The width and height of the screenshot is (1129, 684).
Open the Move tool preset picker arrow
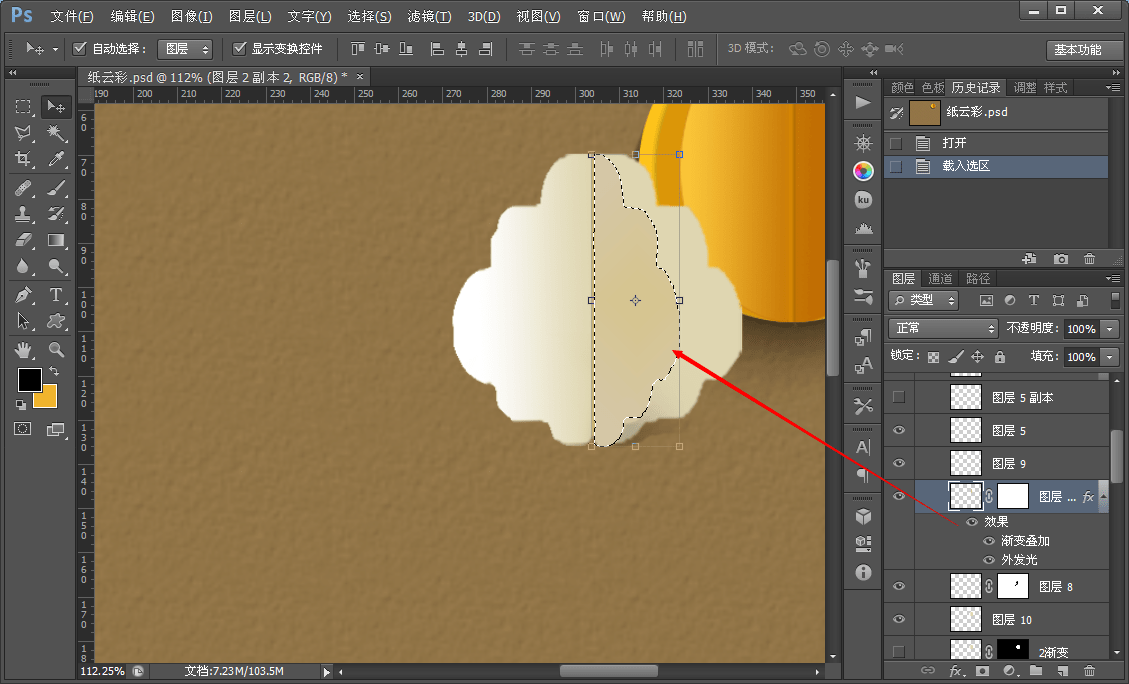pos(55,49)
